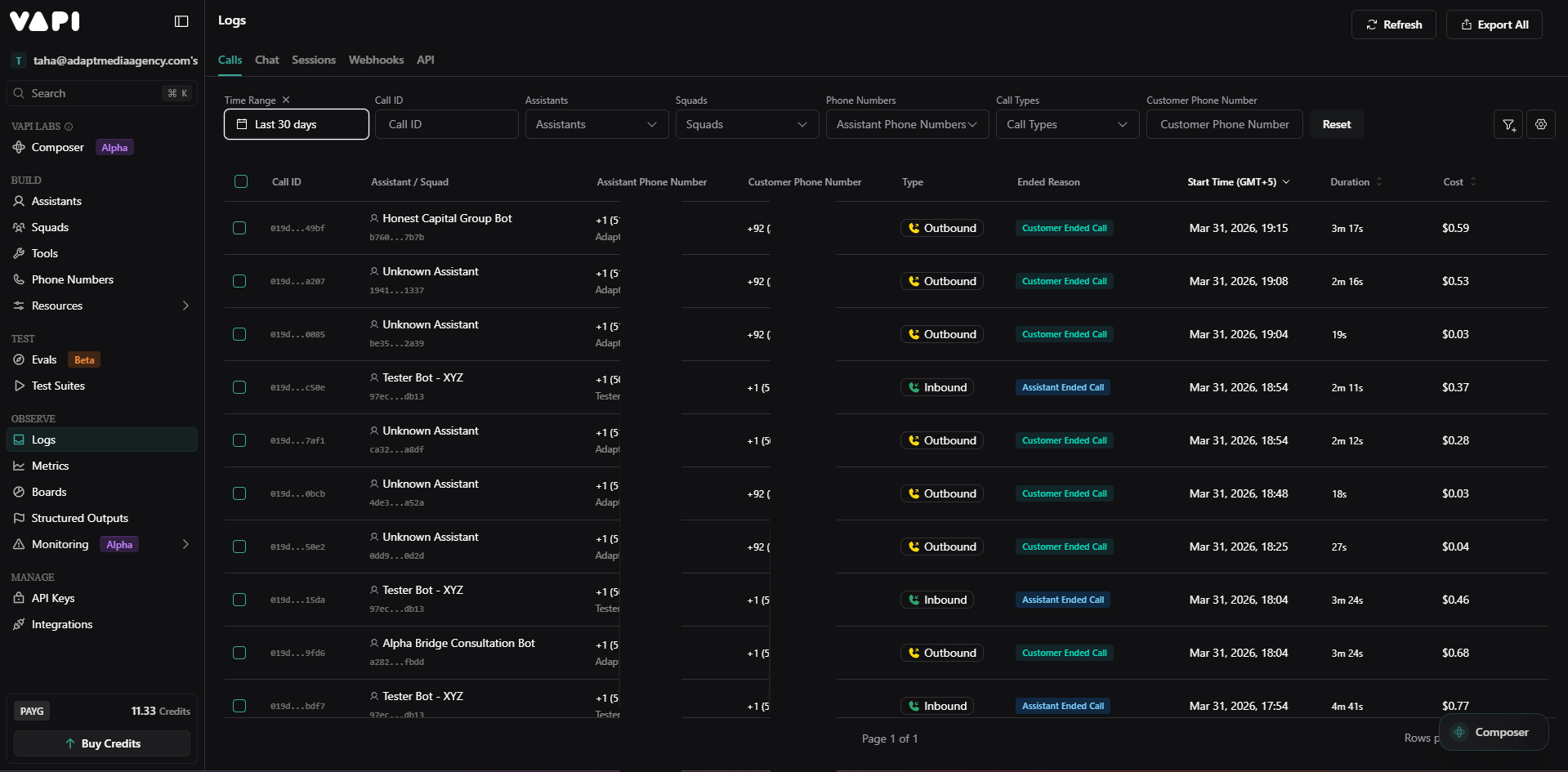Sort by Cost column arrows

click(x=1473, y=182)
